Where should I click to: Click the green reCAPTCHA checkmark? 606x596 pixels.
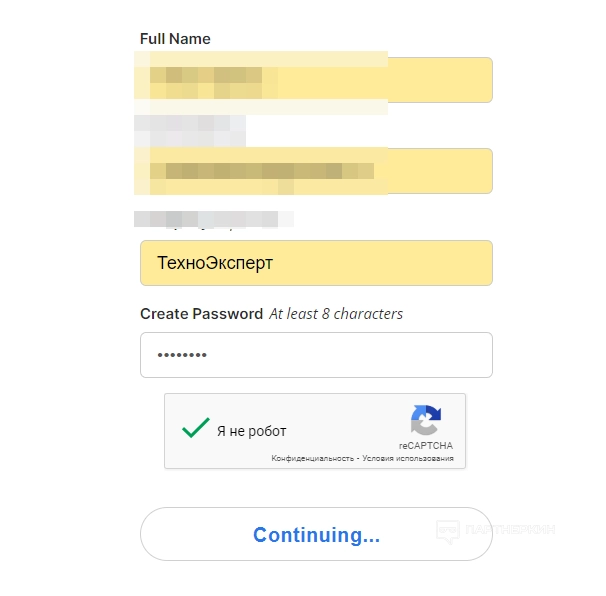point(194,428)
